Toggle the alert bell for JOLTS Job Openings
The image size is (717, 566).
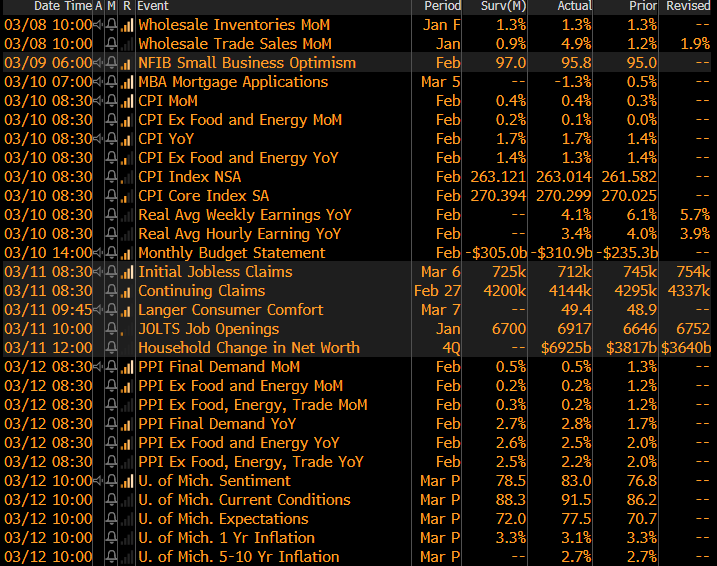(112, 329)
